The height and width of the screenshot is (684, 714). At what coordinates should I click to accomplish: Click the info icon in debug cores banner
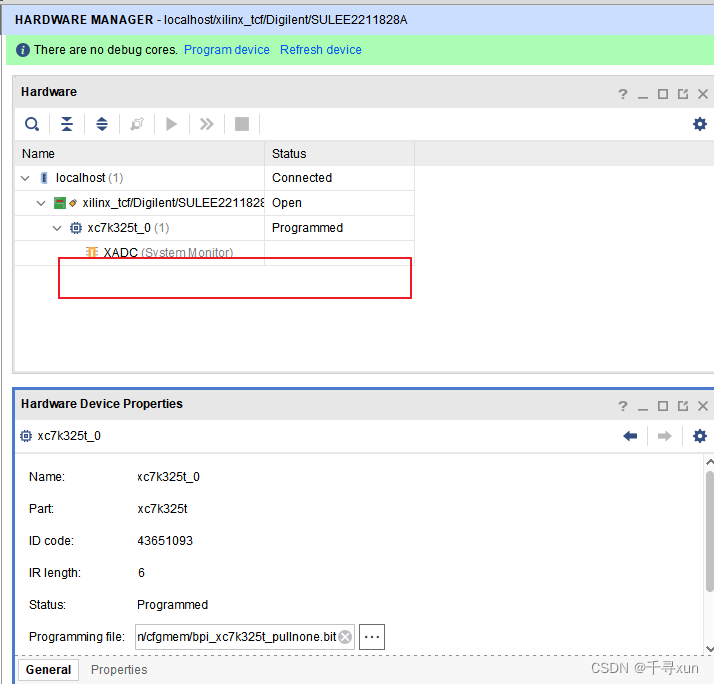(x=23, y=50)
